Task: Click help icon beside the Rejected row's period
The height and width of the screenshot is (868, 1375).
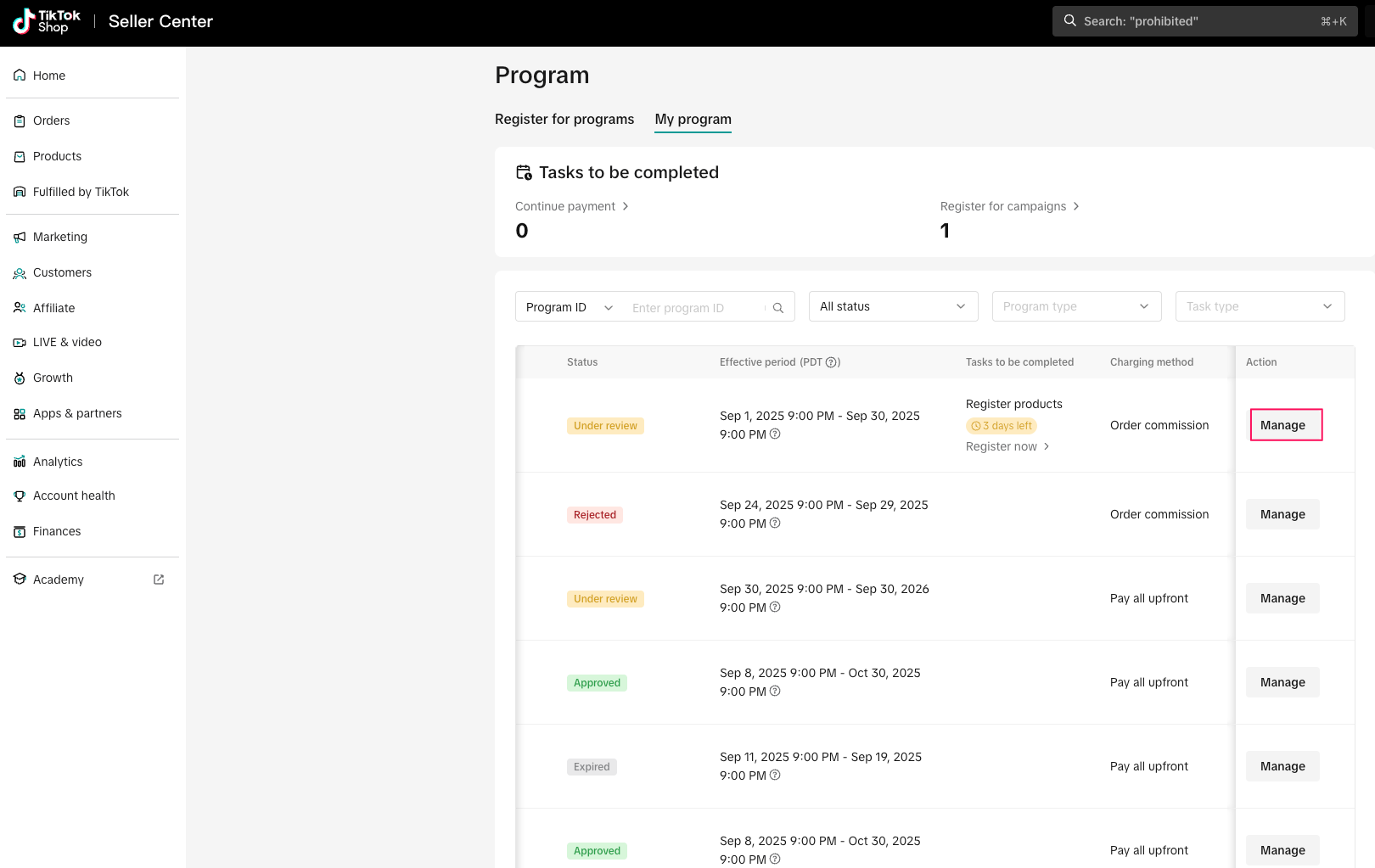Action: click(x=775, y=524)
